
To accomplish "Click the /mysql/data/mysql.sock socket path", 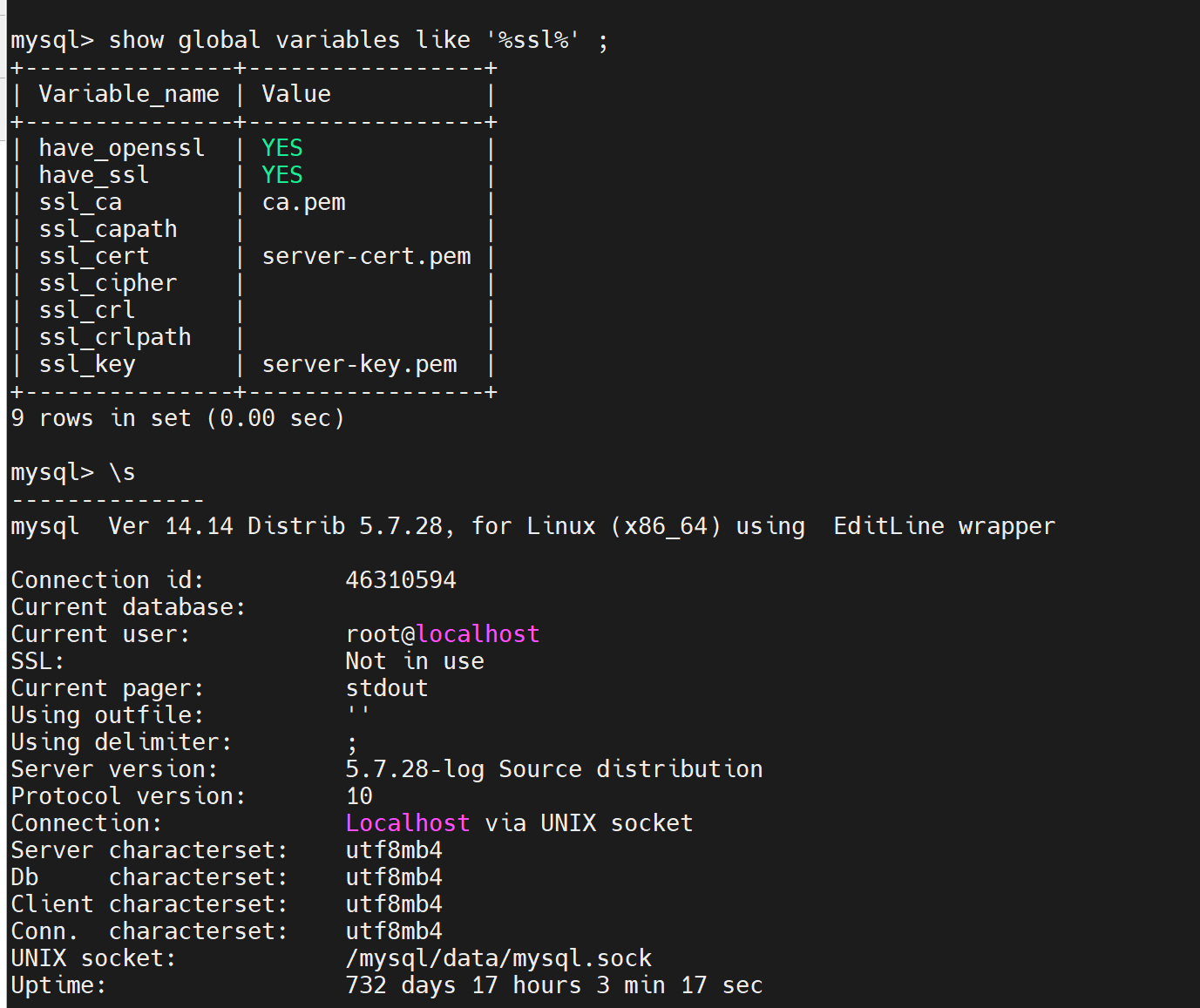I will 498,958.
